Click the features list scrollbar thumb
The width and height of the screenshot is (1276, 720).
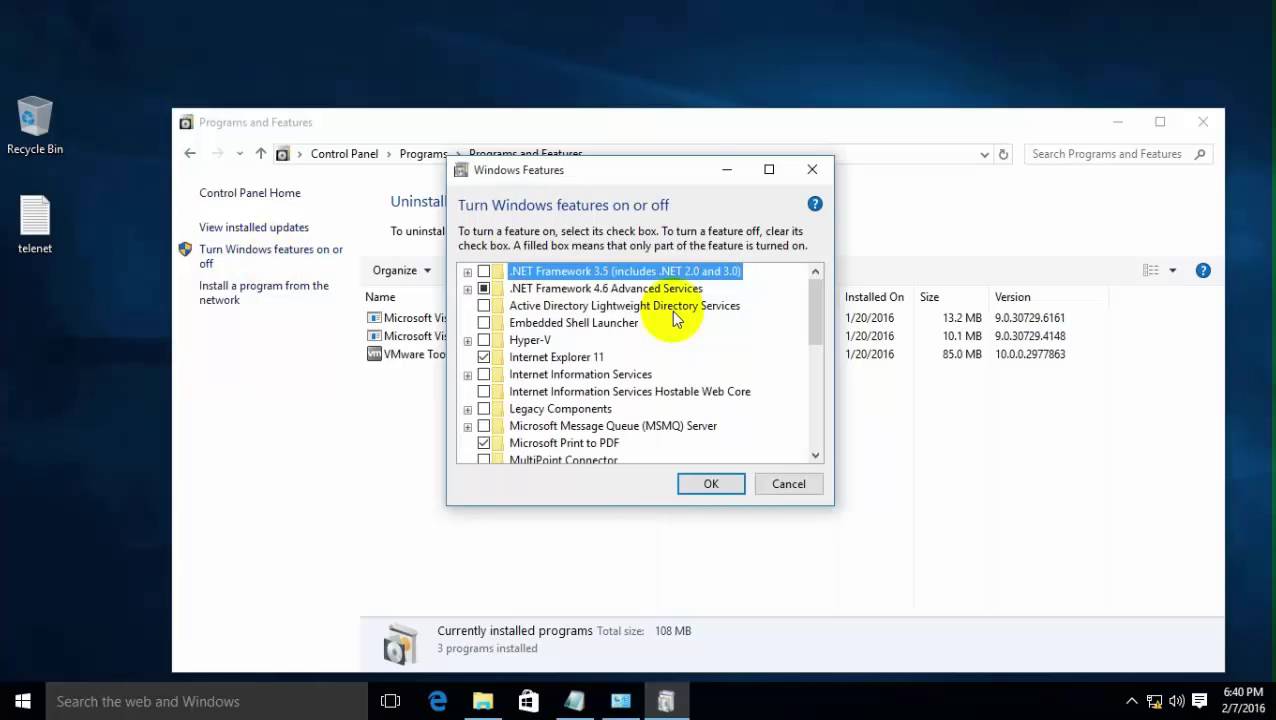click(815, 312)
